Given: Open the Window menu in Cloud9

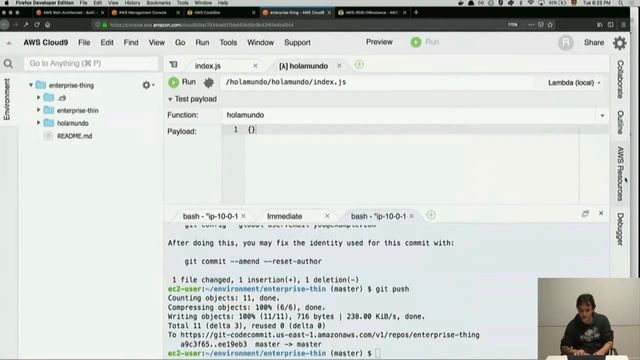Looking at the screenshot, I should [260, 42].
